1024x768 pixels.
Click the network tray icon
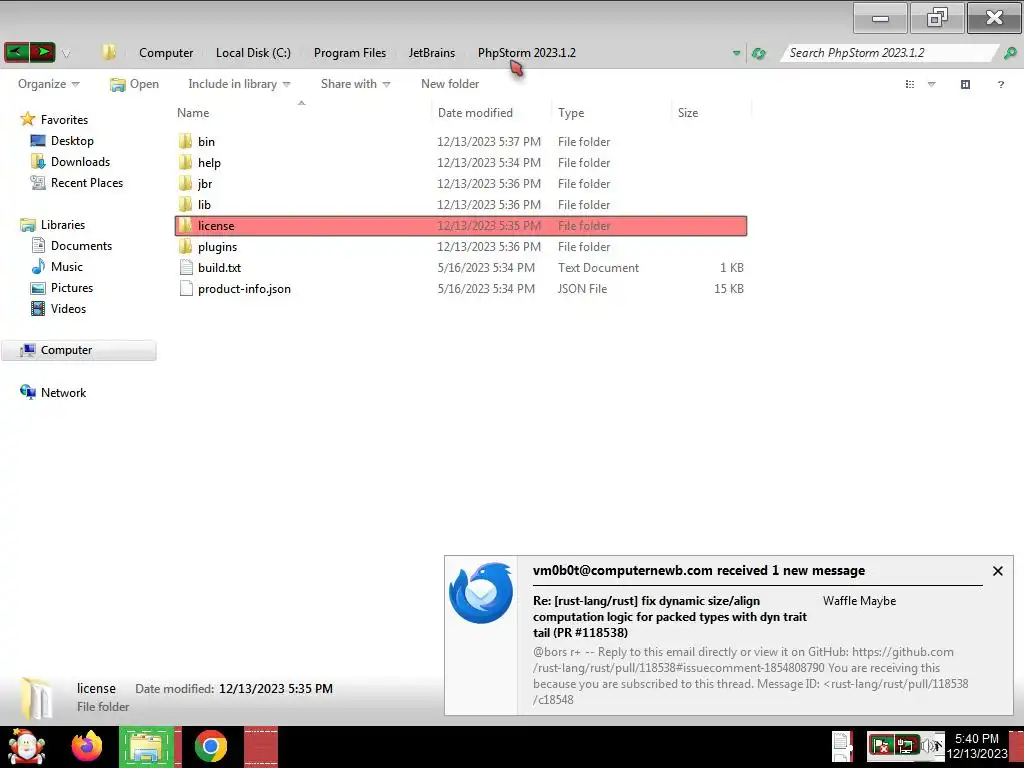tap(906, 745)
